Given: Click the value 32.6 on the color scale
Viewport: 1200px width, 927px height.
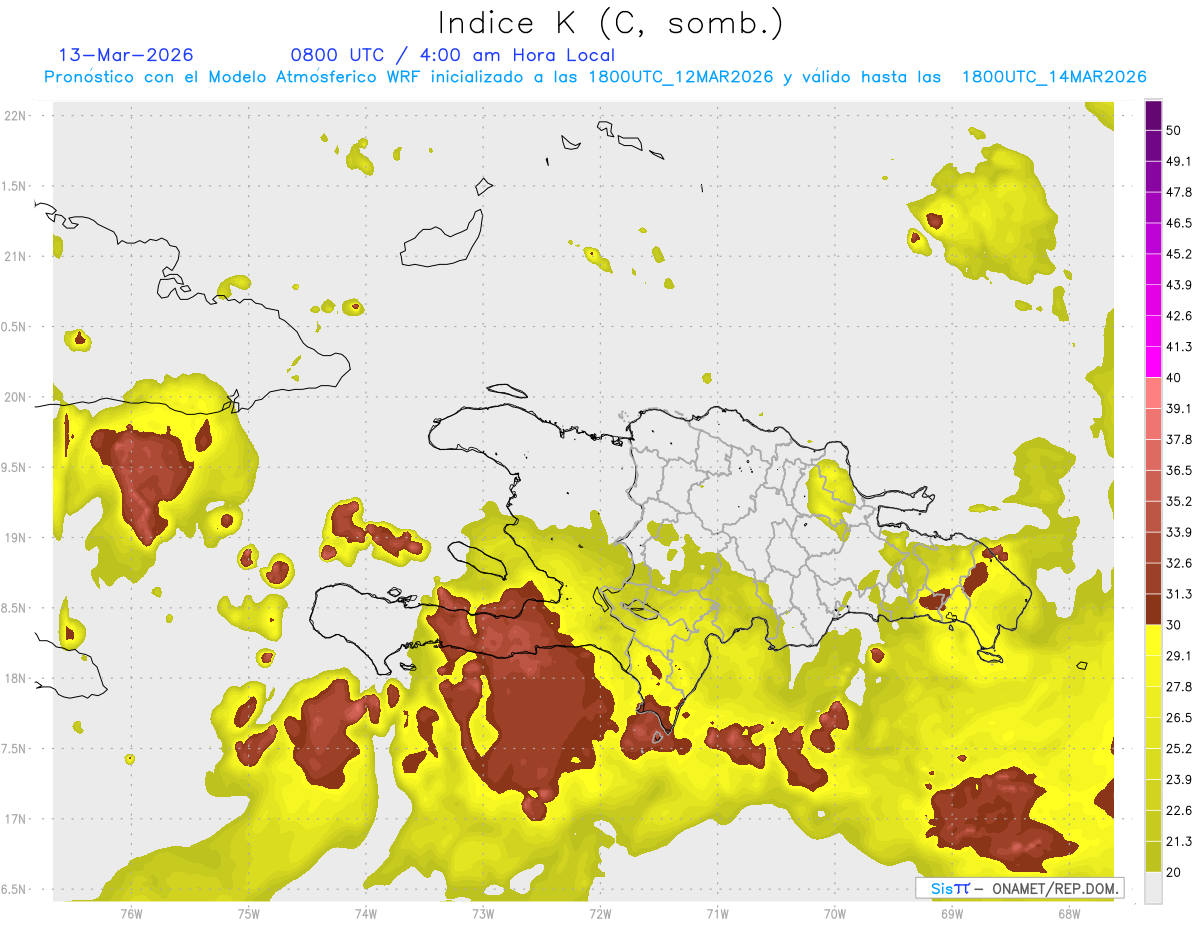Looking at the screenshot, I should pyautogui.click(x=1179, y=563).
